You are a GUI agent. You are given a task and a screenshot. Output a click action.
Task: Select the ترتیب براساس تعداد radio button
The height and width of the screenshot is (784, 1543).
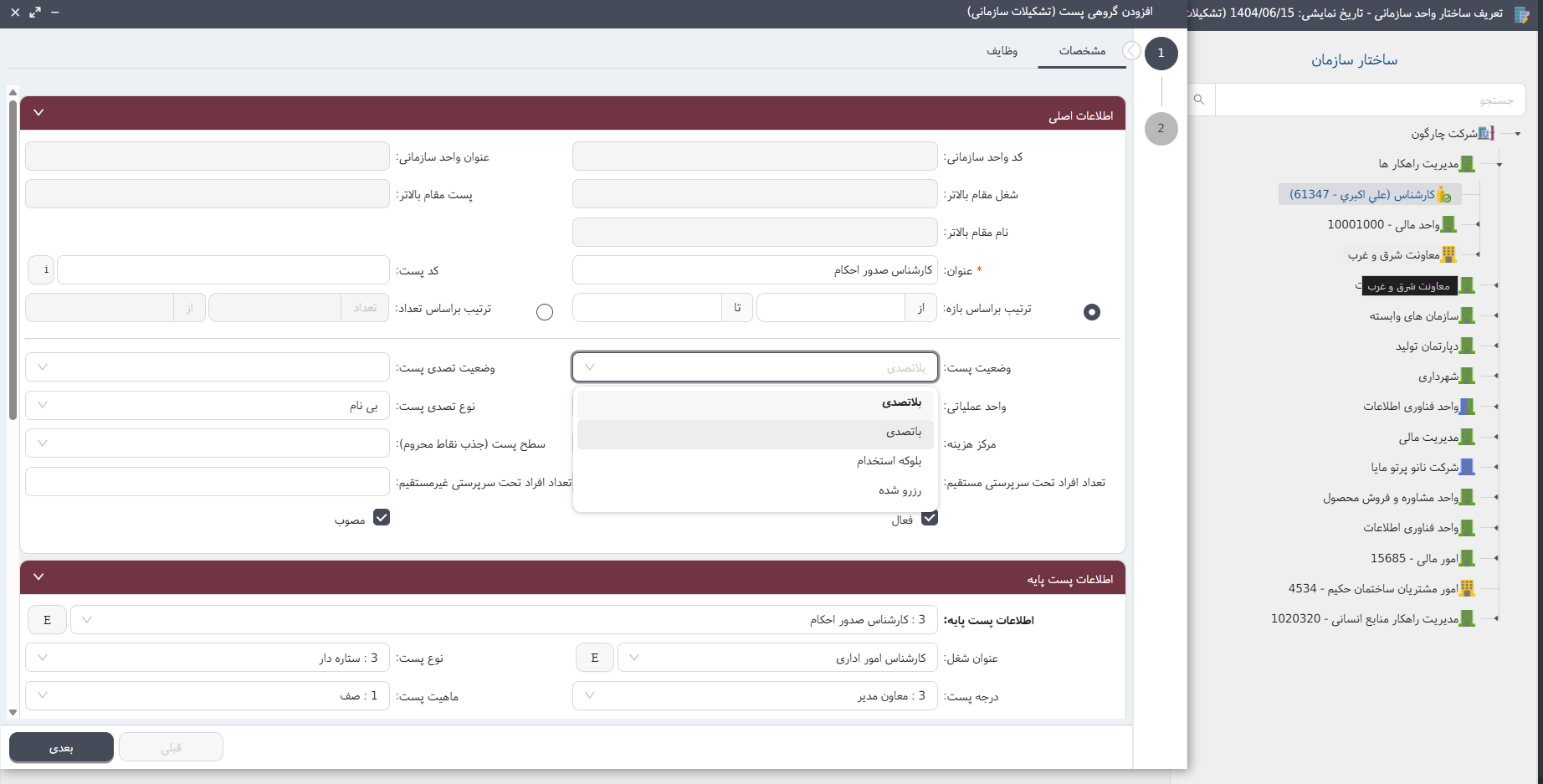click(545, 312)
